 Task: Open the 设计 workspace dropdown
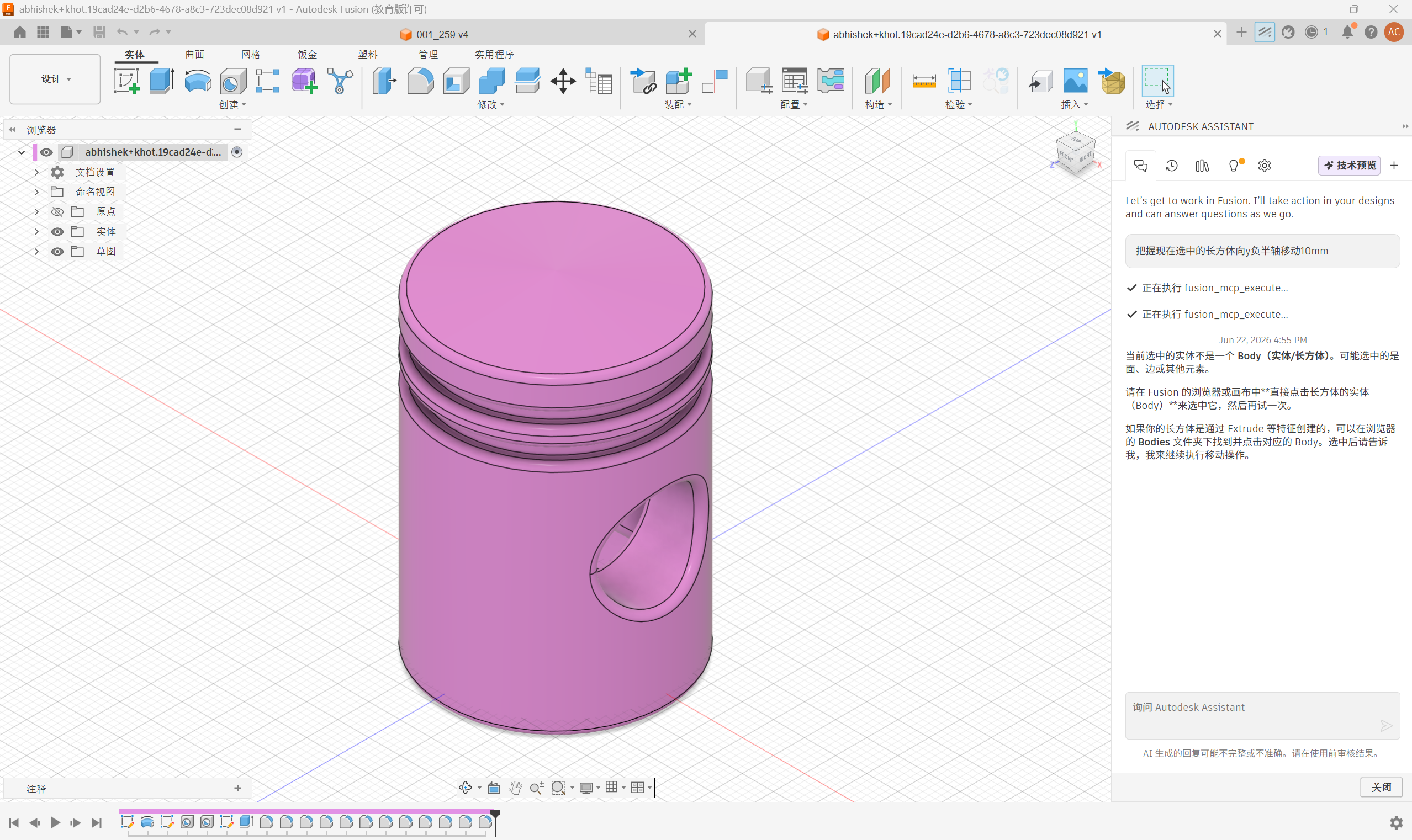pos(55,79)
